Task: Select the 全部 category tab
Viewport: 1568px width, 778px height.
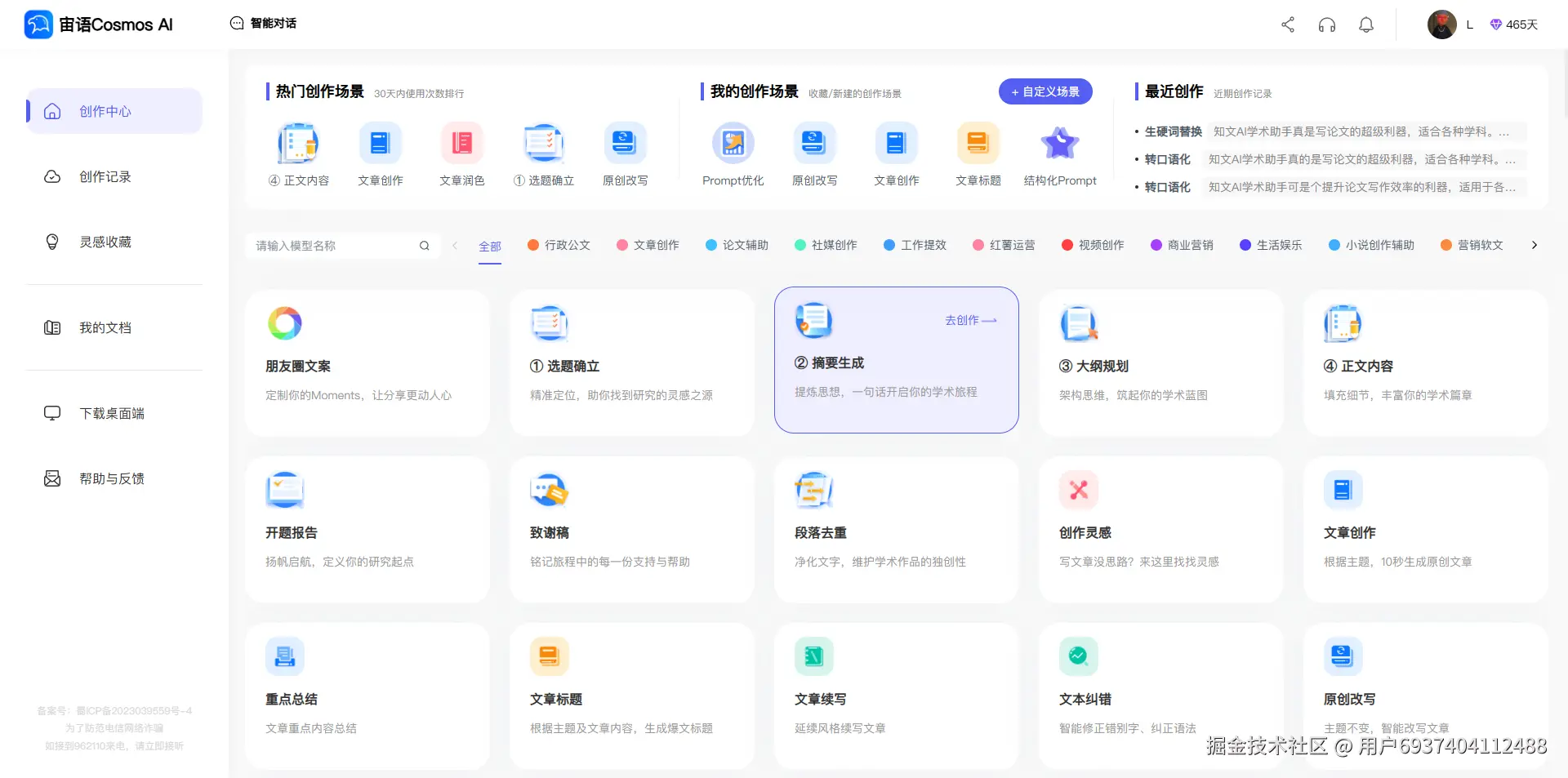Action: [x=490, y=246]
